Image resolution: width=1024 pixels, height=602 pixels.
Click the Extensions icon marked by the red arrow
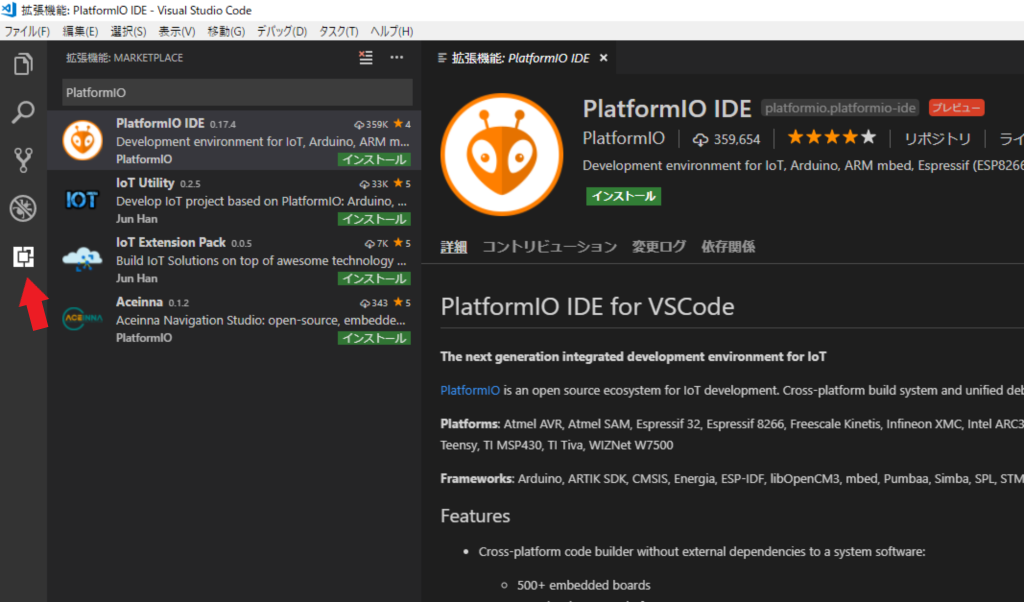pos(23,257)
